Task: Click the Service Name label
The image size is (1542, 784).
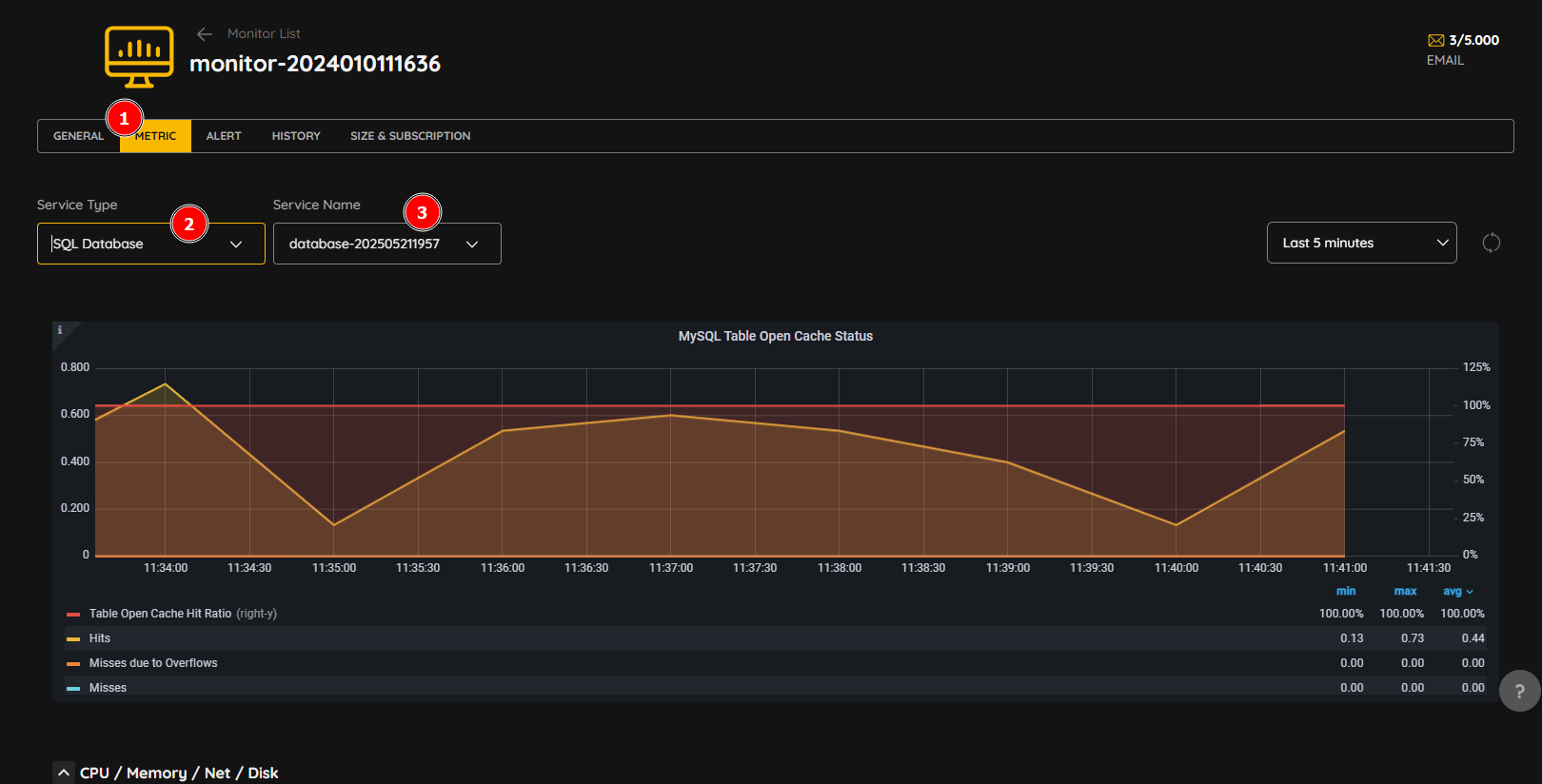Action: click(317, 205)
